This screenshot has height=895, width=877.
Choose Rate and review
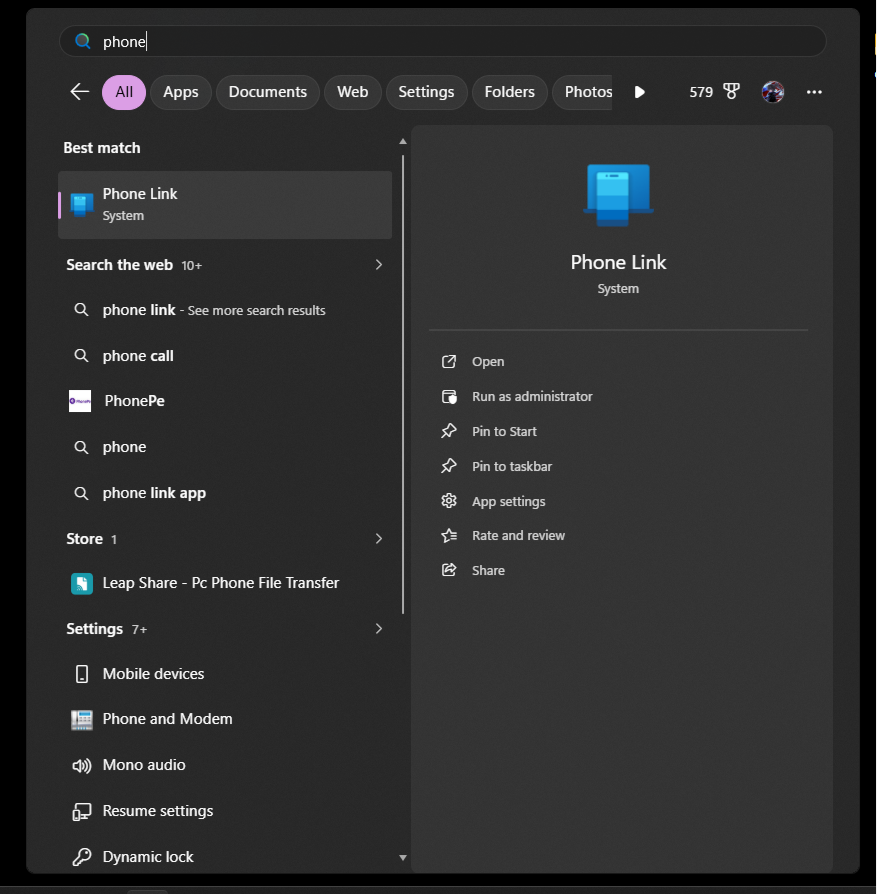click(518, 535)
